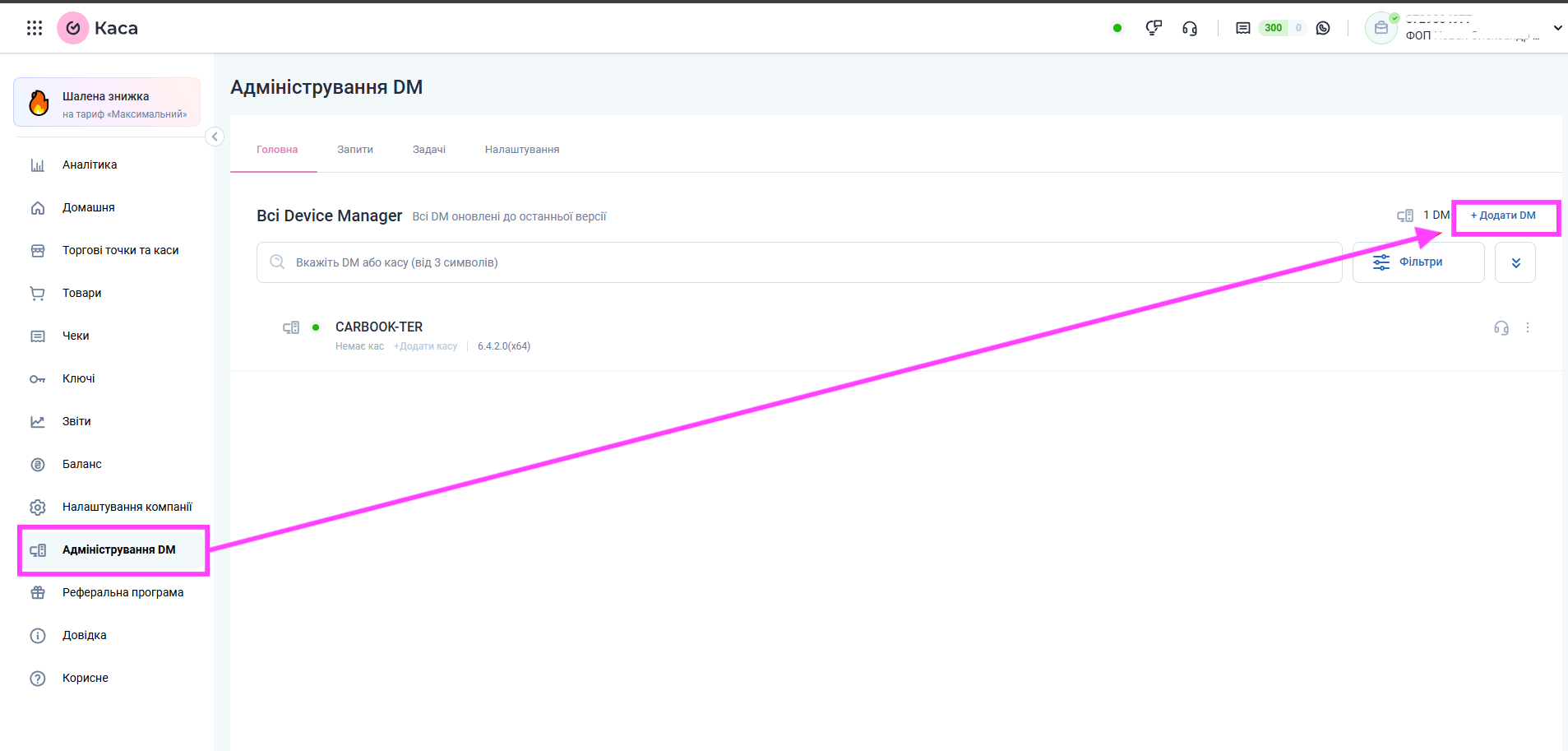Click the support headset icon for CARBOOK-TER

point(1501,328)
